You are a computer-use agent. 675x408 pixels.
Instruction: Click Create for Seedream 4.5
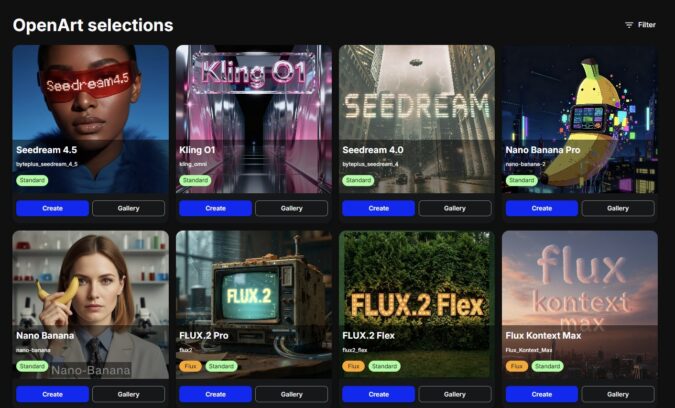point(53,208)
